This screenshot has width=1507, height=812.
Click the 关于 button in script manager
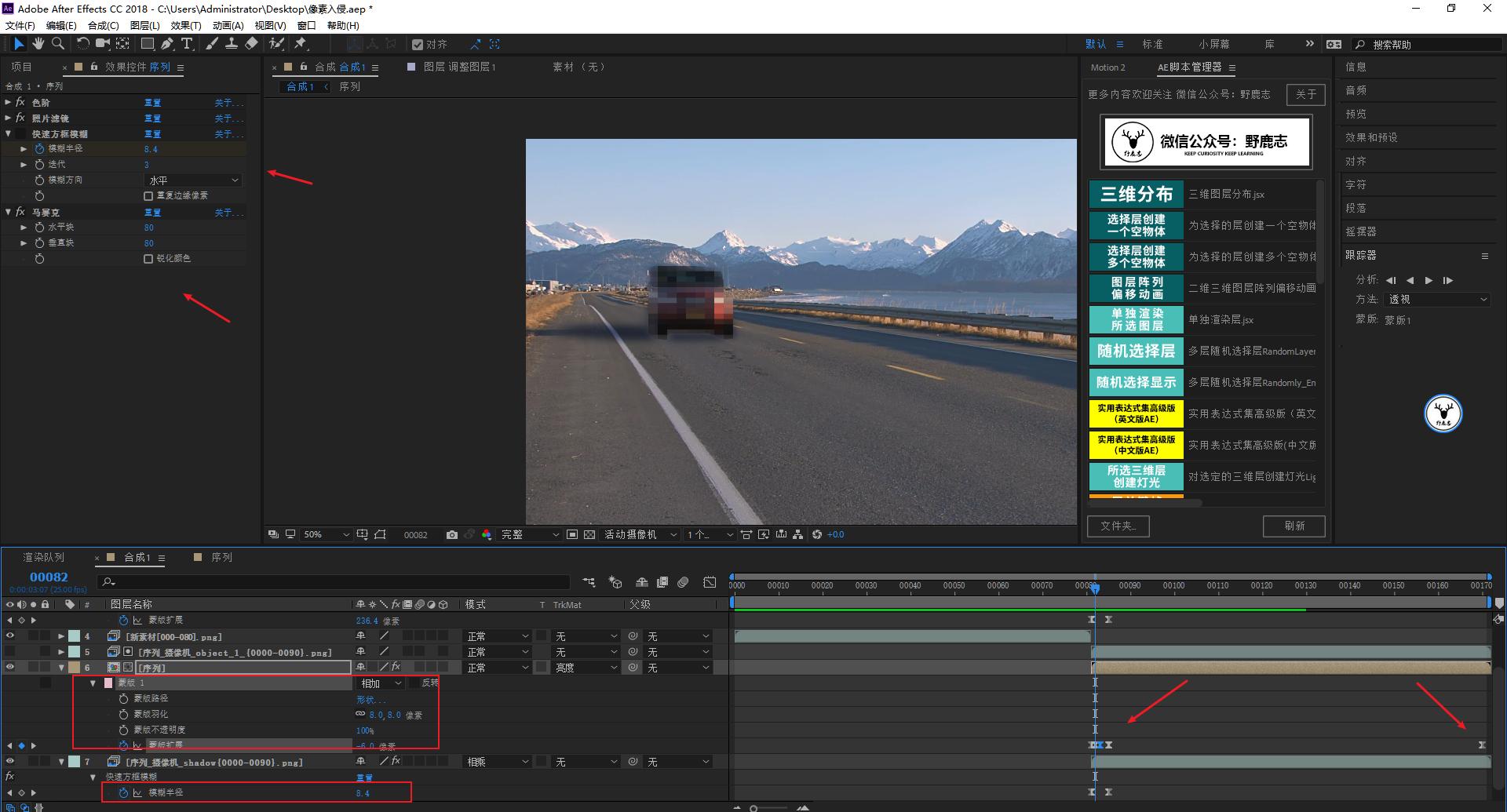pyautogui.click(x=1305, y=95)
